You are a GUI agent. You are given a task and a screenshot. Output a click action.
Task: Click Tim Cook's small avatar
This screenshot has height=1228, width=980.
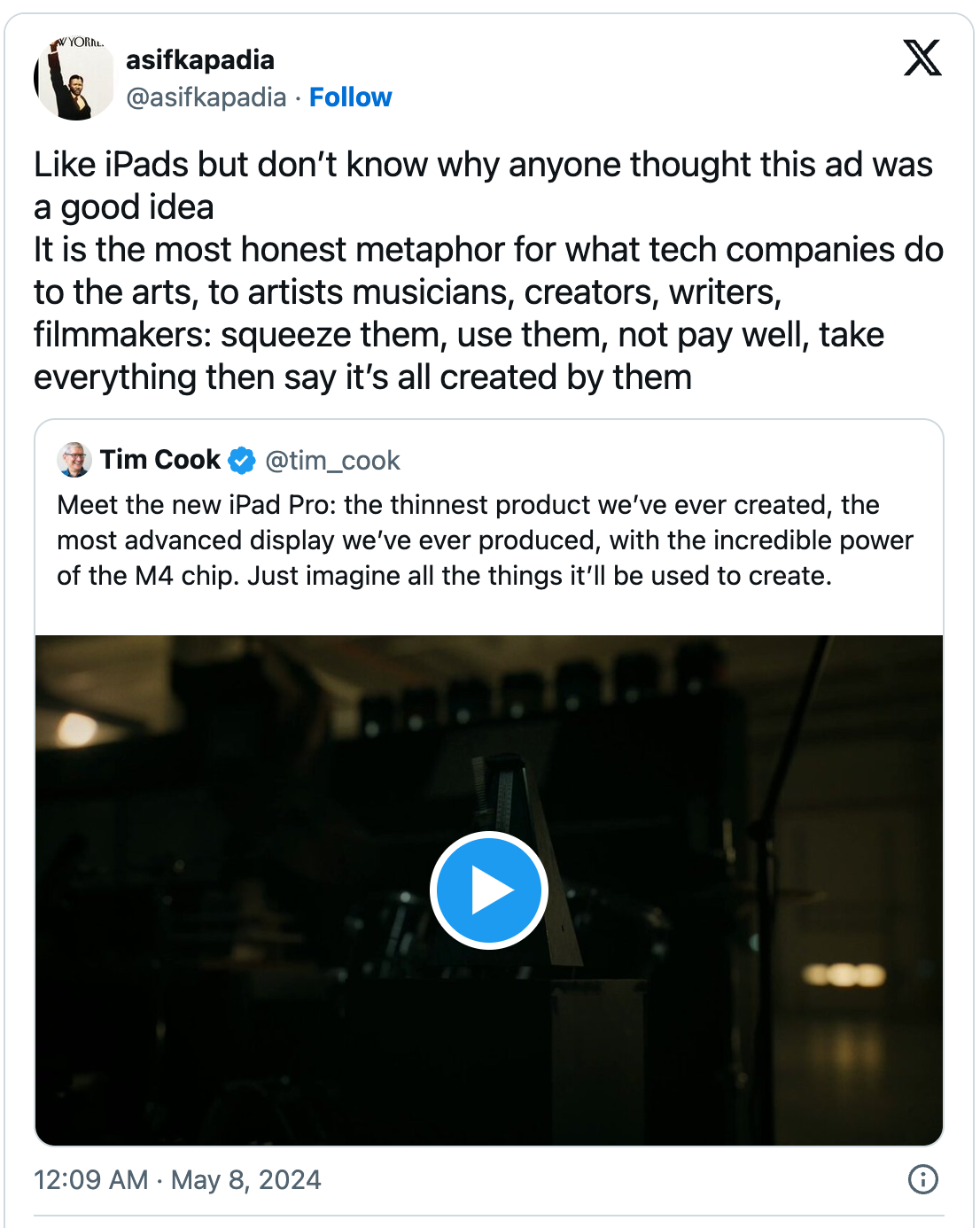click(74, 460)
